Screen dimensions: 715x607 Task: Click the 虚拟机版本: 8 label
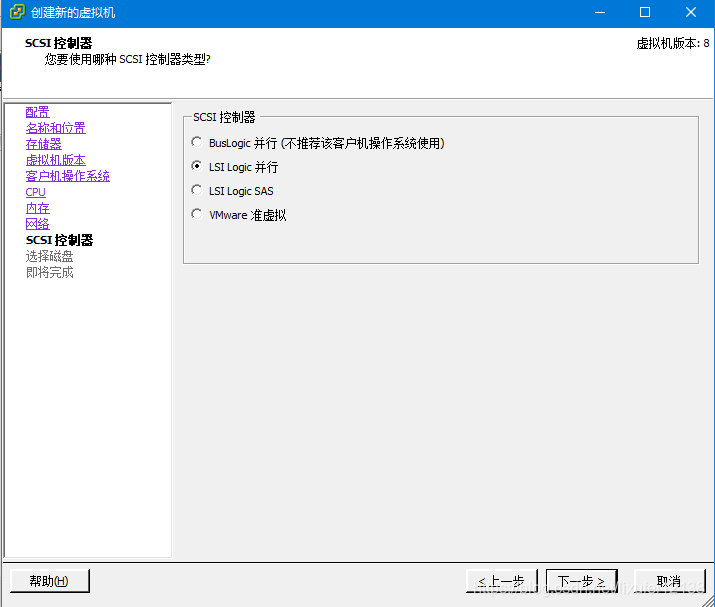coord(673,43)
